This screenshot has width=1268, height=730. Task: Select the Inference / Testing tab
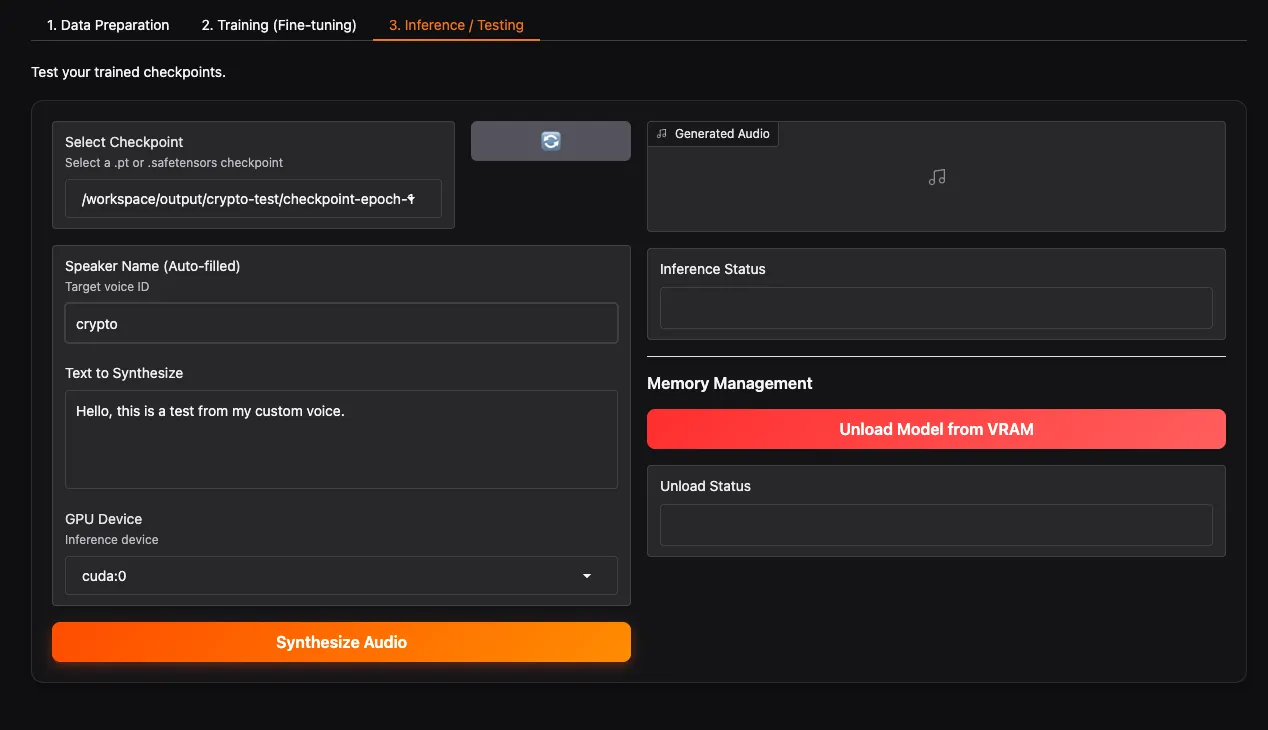pyautogui.click(x=456, y=25)
